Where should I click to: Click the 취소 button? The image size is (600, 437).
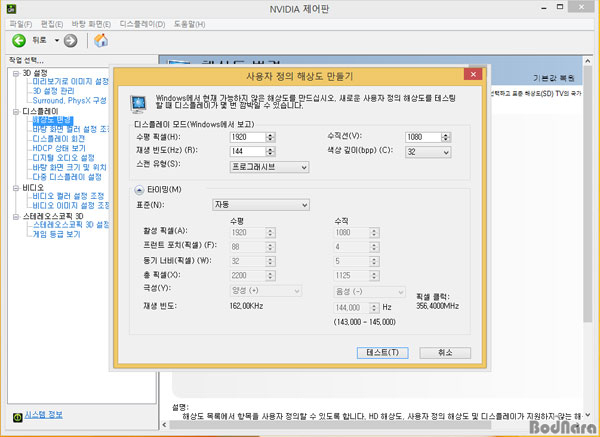445,352
